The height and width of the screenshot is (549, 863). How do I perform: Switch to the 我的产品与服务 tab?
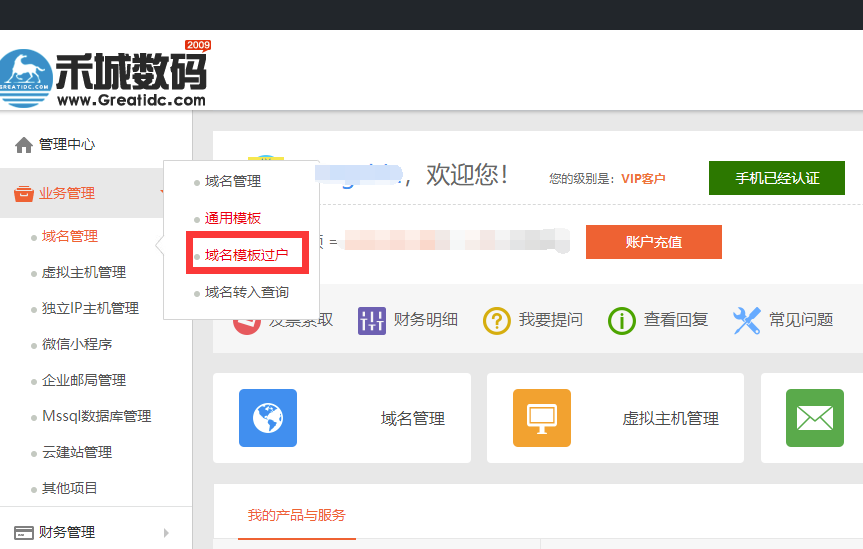coord(296,515)
